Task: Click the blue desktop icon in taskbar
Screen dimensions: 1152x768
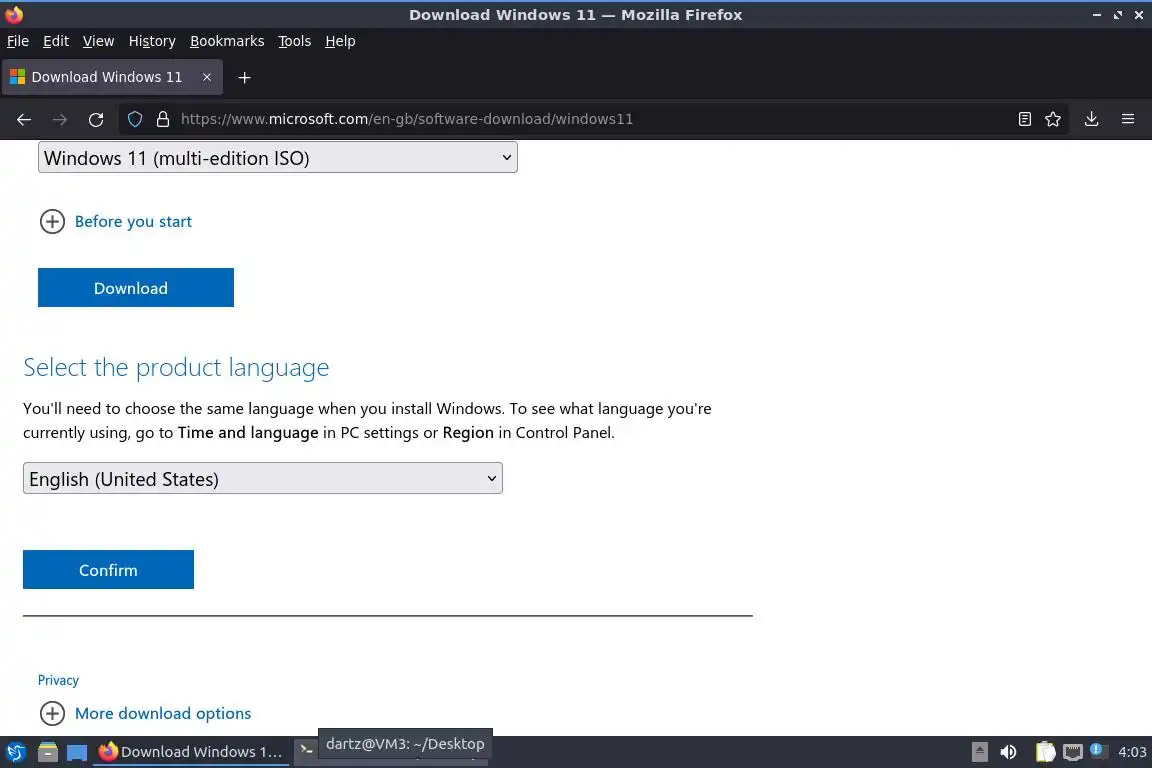Action: tap(77, 753)
